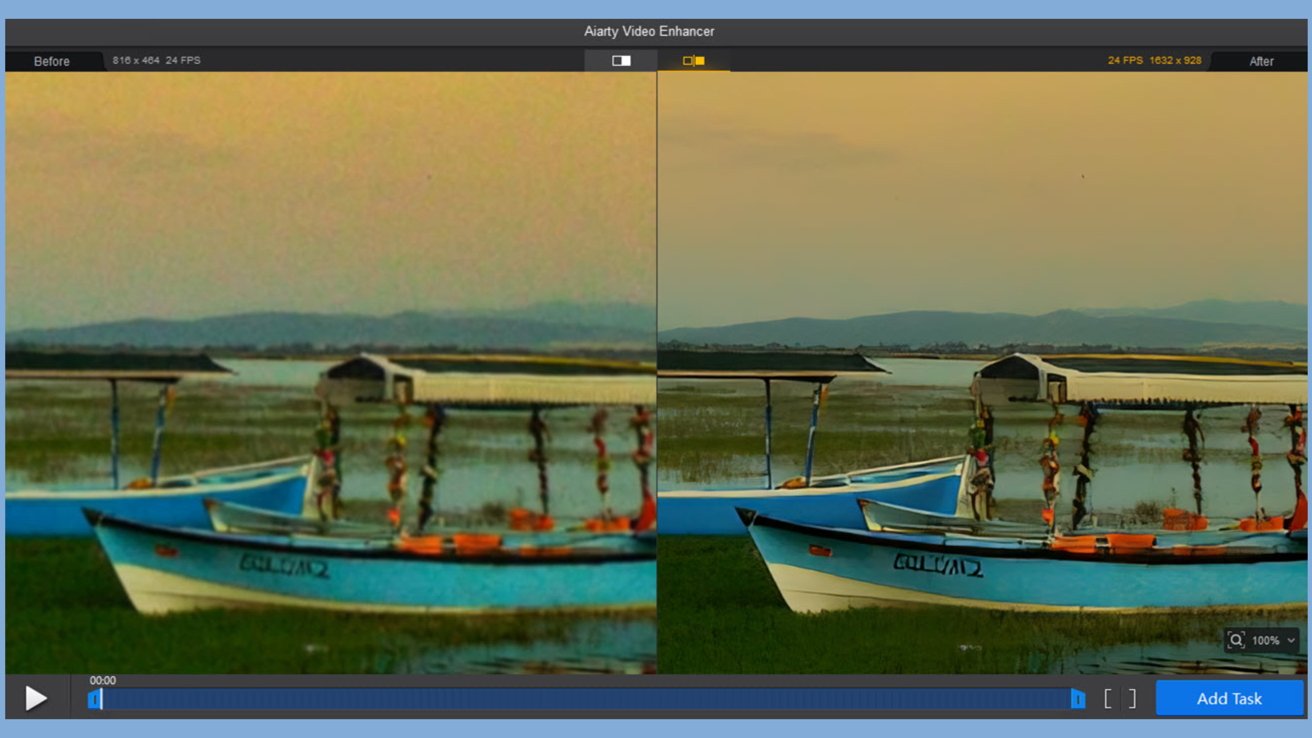Expand the 100% zoom dropdown arrow
Image resolution: width=1312 pixels, height=738 pixels.
[1291, 641]
